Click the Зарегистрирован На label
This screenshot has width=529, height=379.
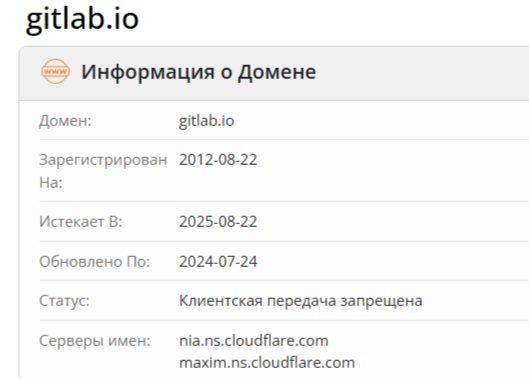tap(103, 171)
